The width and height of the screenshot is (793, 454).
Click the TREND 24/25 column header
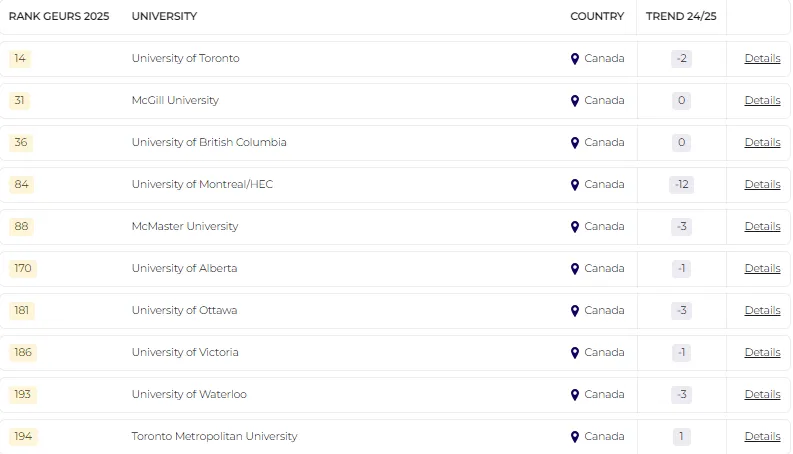pos(679,16)
